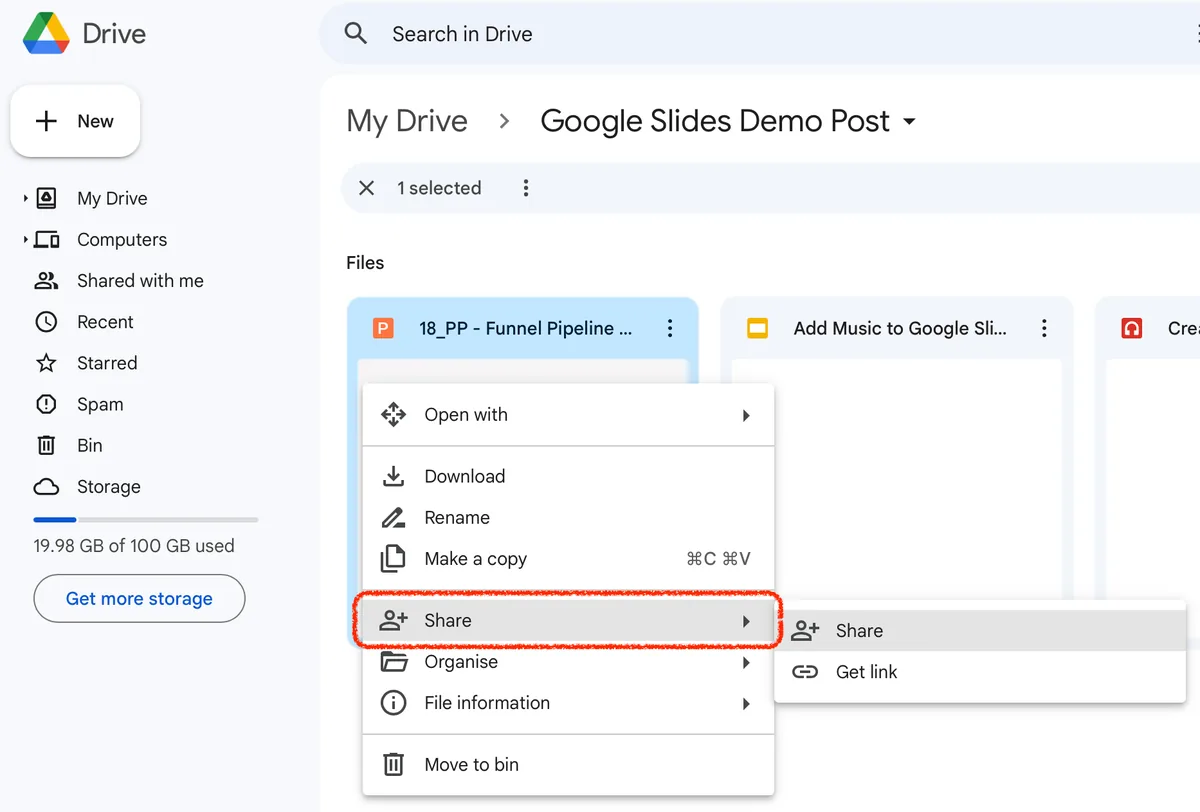The image size is (1200, 812).
Task: Expand the Computers tree arrow
Action: [26, 239]
